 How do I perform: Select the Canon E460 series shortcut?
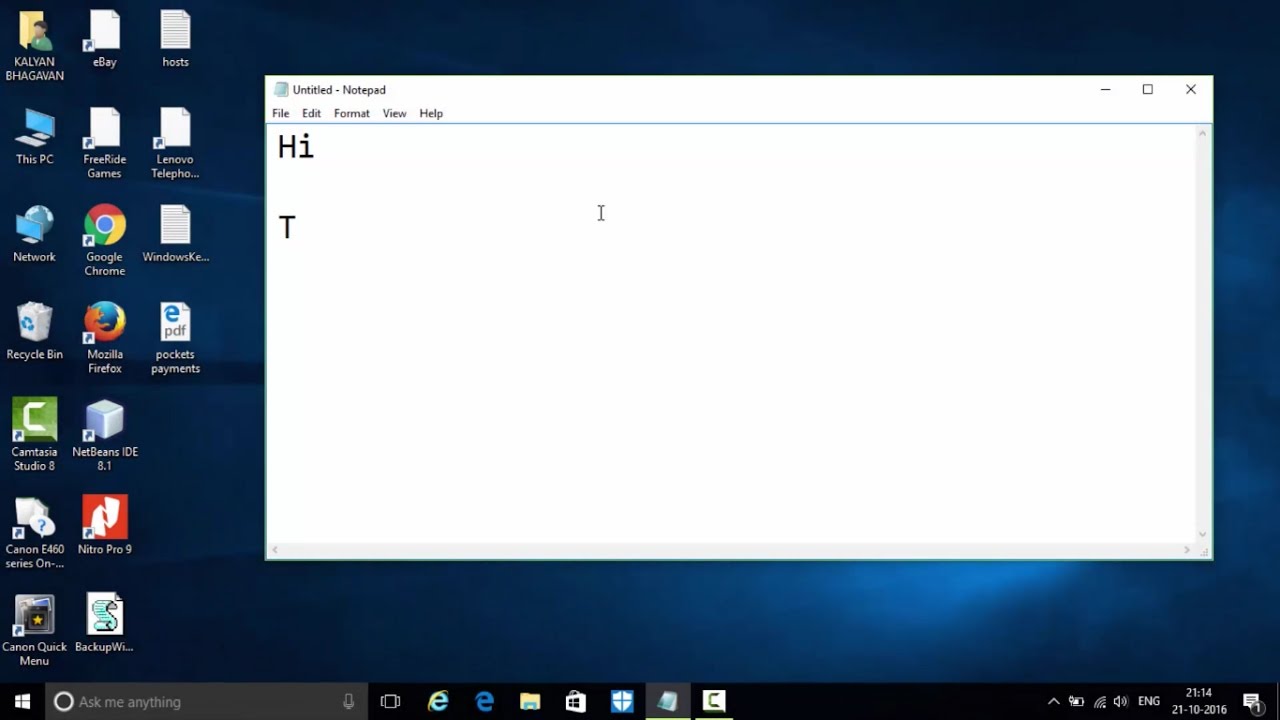pos(35,533)
